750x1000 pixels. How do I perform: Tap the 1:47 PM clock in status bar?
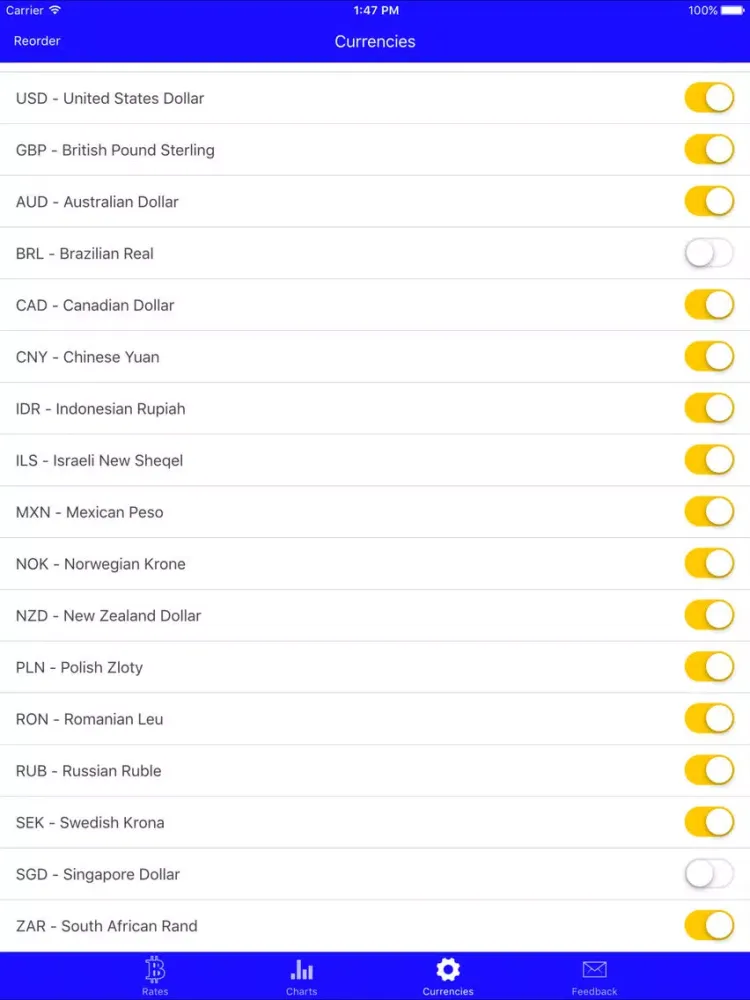(x=376, y=11)
